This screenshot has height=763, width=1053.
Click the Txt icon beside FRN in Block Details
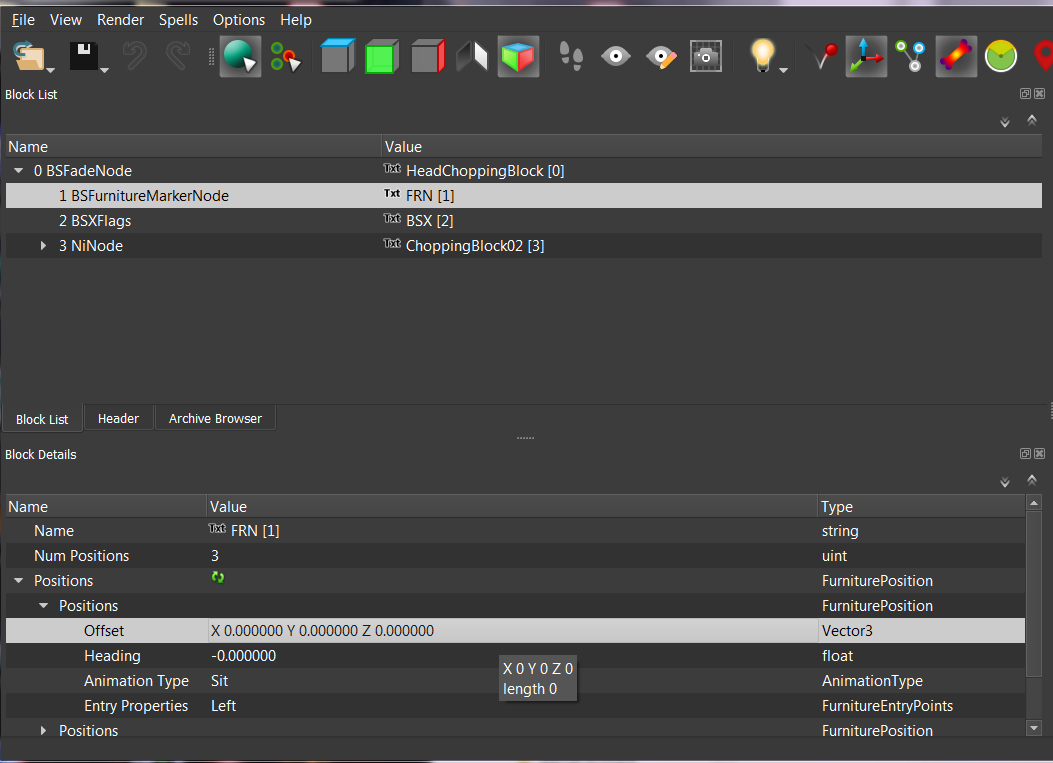pos(217,529)
